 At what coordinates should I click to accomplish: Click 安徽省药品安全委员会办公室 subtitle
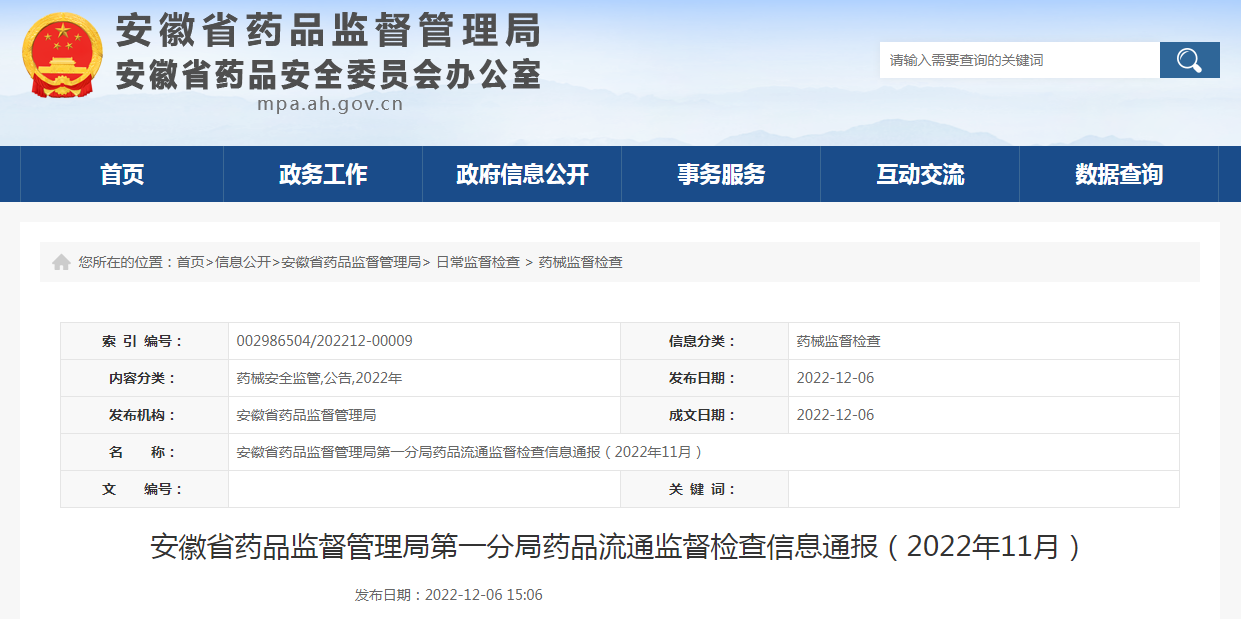tap(328, 75)
